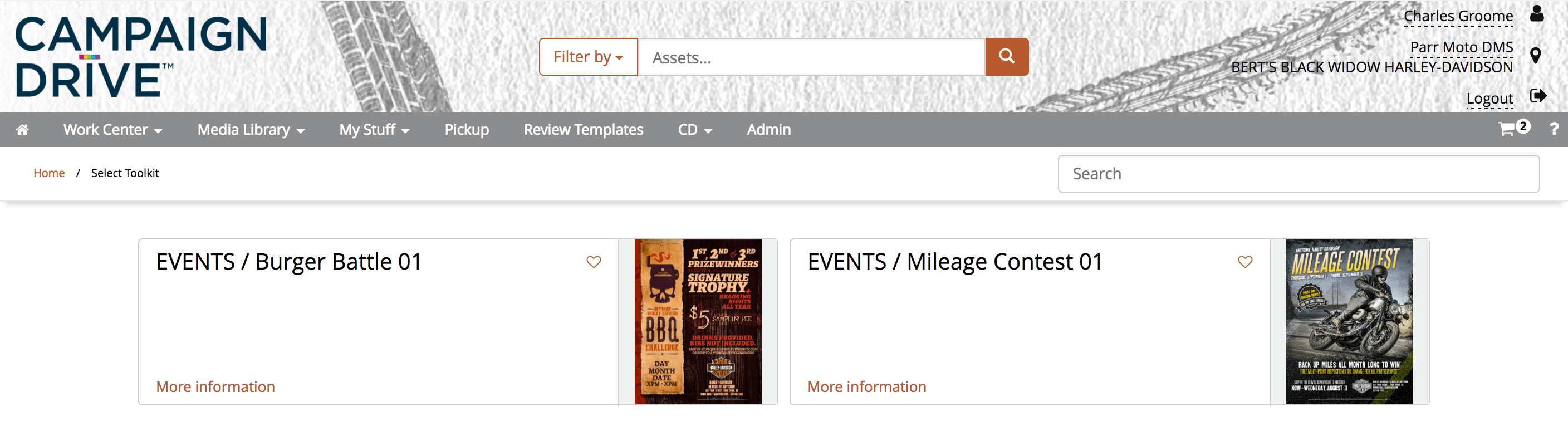Viewport: 1568px width, 421px height.
Task: Open More information for Burger Battle 01
Action: (215, 387)
